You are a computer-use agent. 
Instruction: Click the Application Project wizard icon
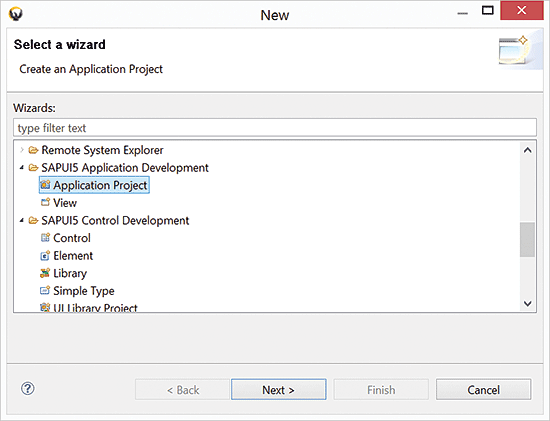45,185
